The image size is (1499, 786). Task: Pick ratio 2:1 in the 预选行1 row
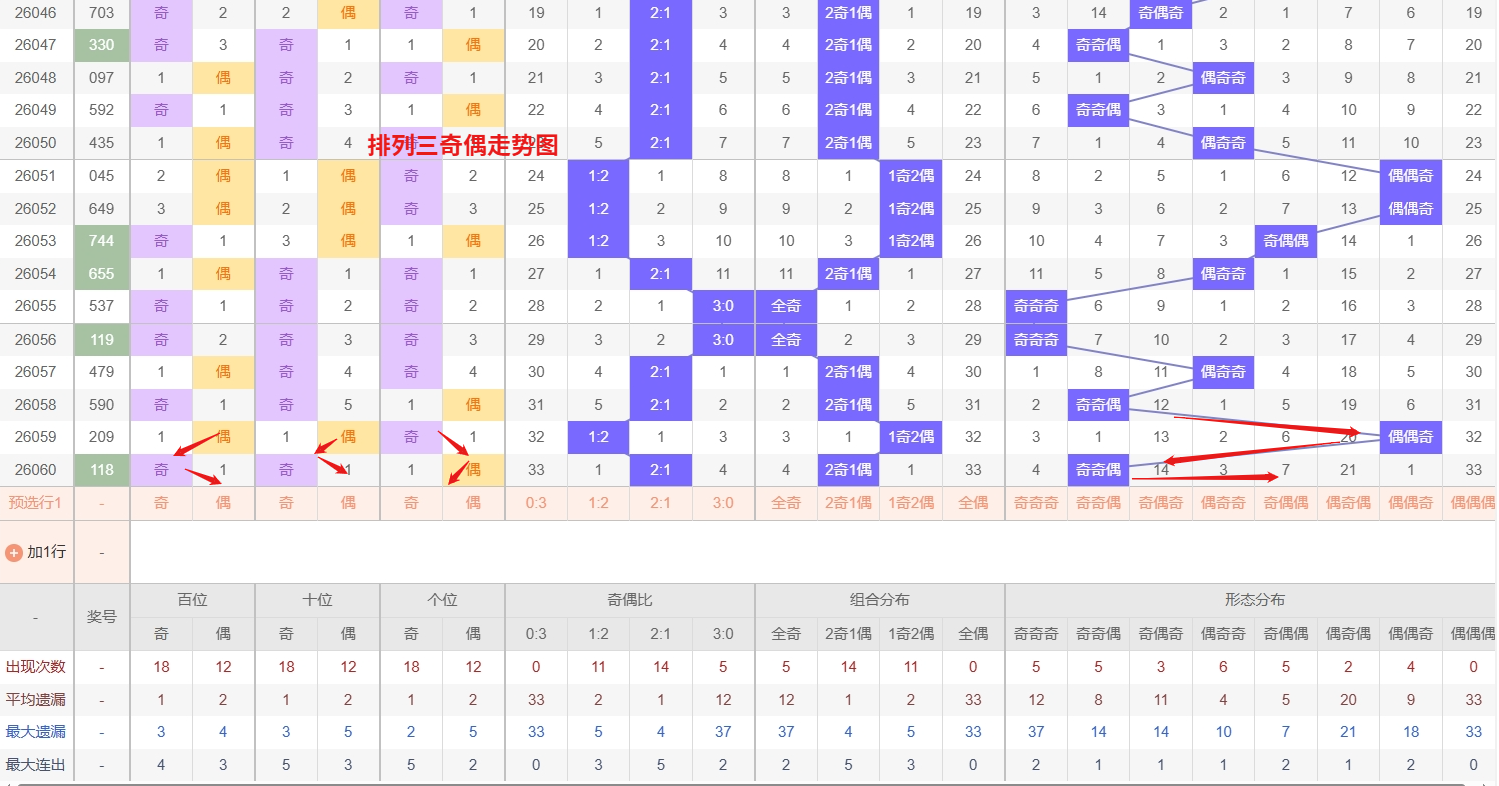click(660, 503)
